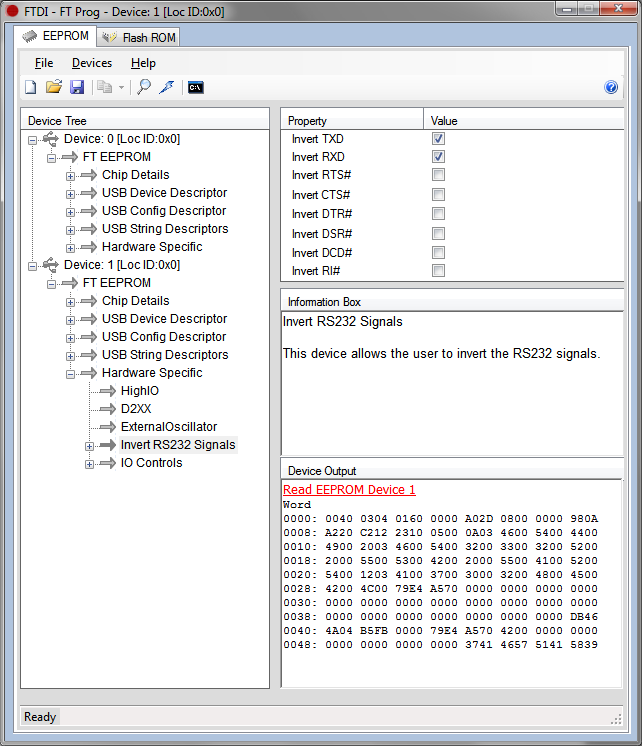
Task: Enable the Invert DTR# checkbox
Action: click(x=438, y=214)
